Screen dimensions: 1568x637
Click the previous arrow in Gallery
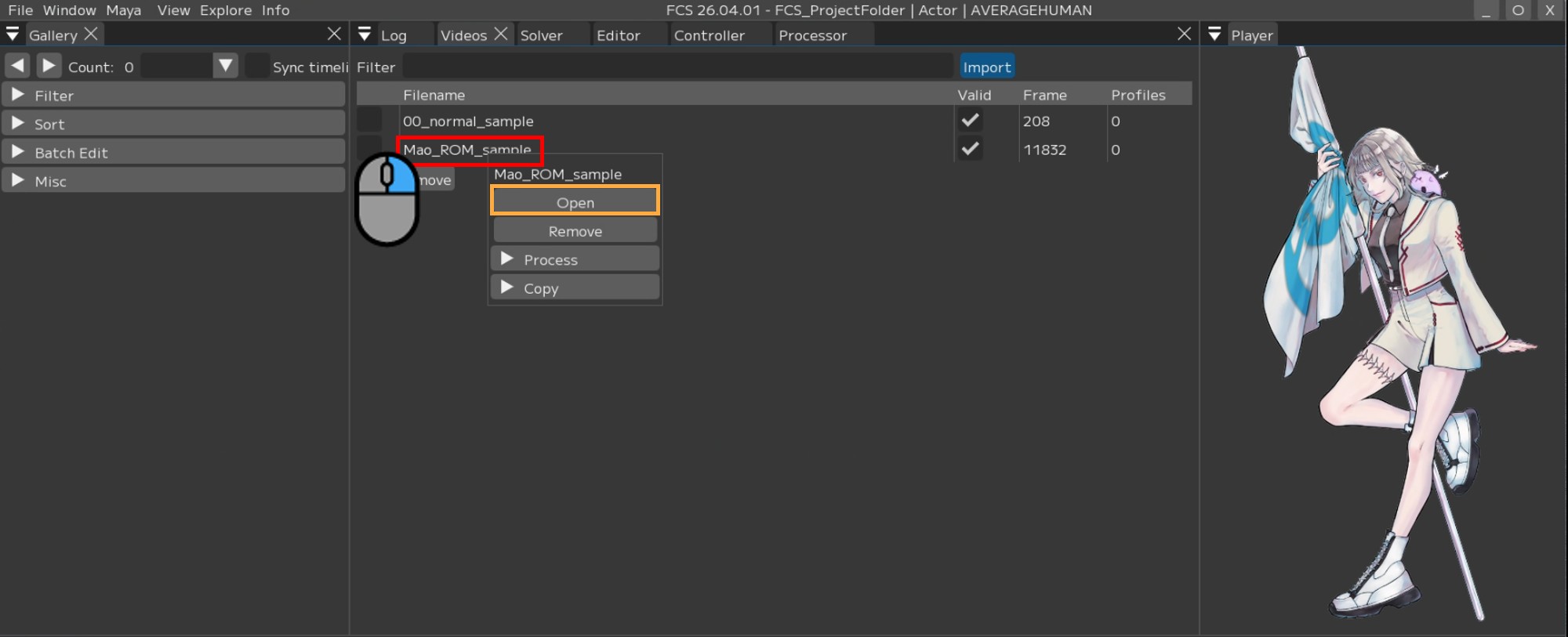coord(17,66)
